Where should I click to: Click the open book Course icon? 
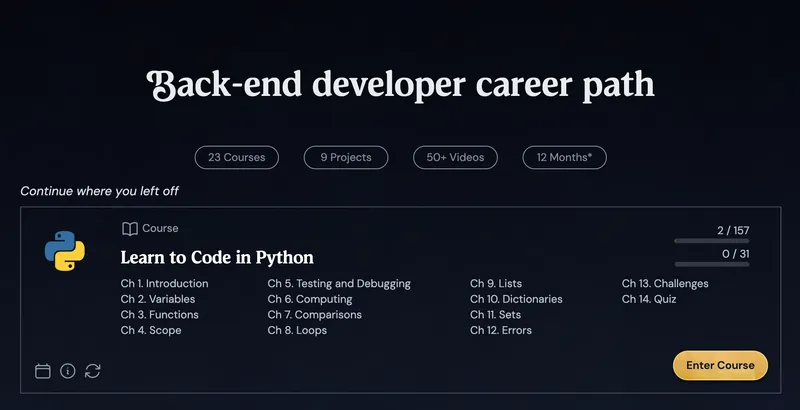[x=129, y=229]
